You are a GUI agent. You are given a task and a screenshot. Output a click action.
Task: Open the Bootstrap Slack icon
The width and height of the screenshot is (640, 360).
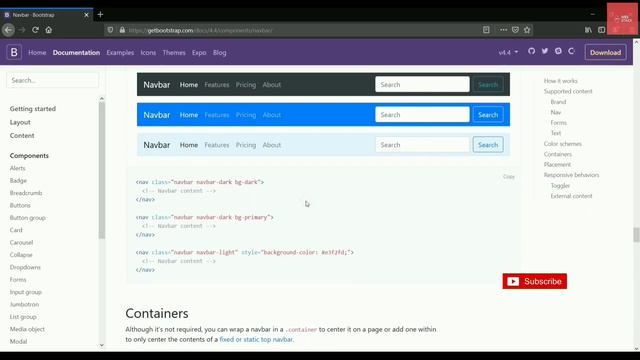558,51
